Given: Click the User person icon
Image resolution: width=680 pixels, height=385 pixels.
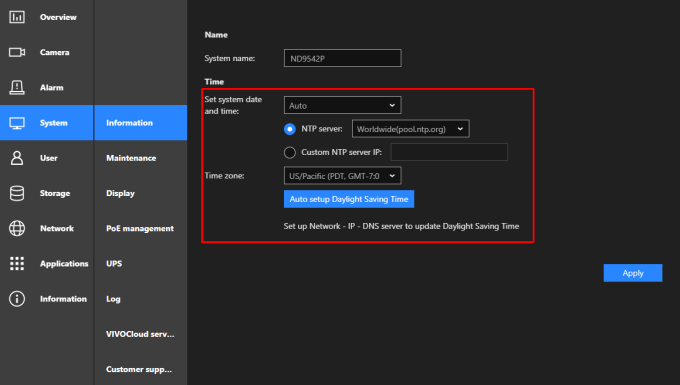Looking at the screenshot, I should point(17,158).
